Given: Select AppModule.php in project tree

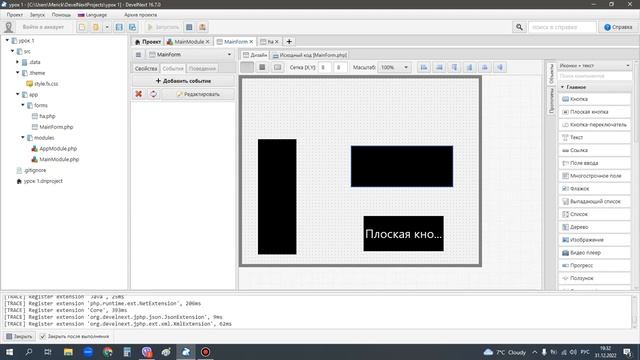Looking at the screenshot, I should point(54,149).
